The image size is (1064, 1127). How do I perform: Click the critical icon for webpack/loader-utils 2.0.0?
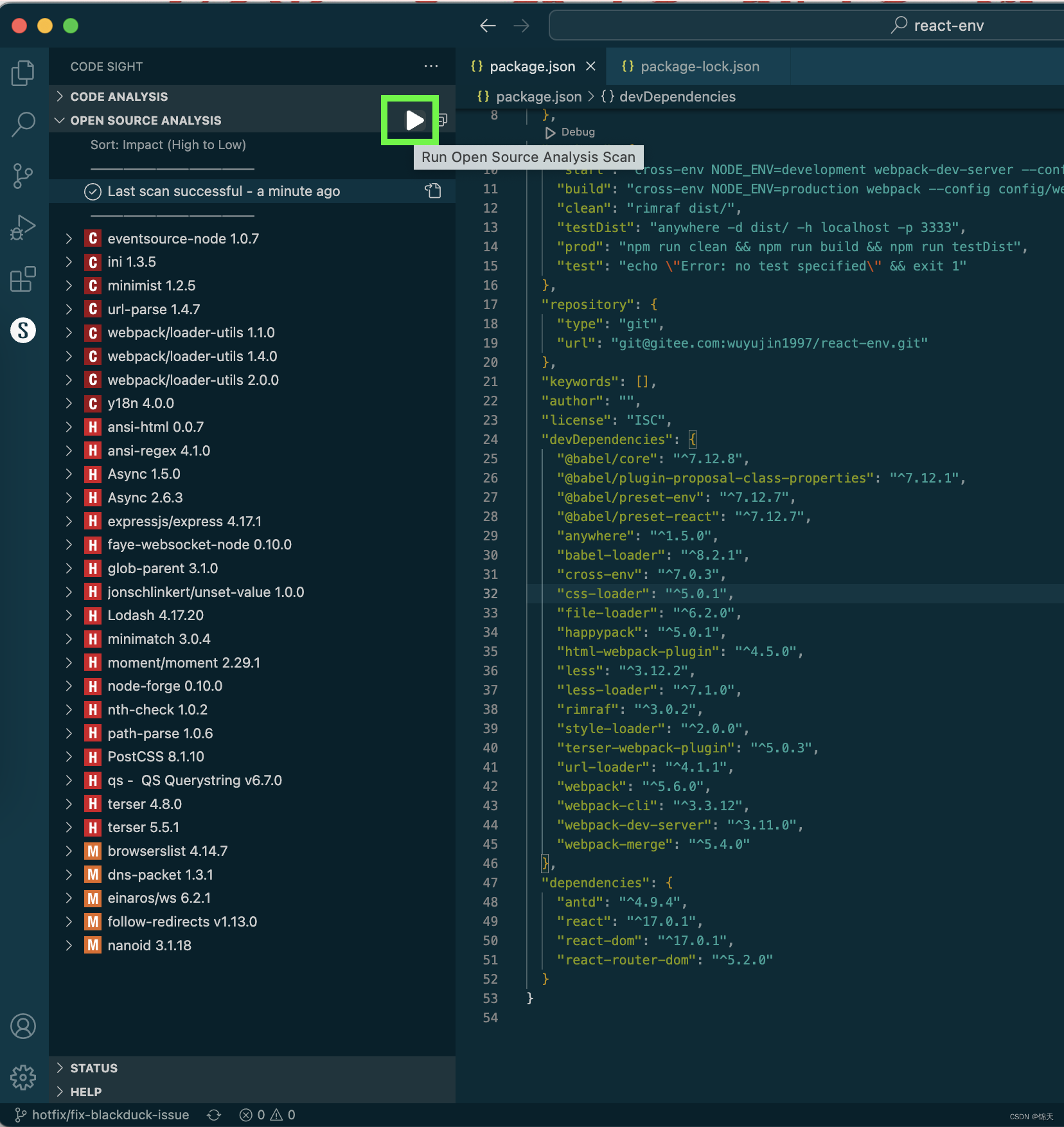click(93, 380)
